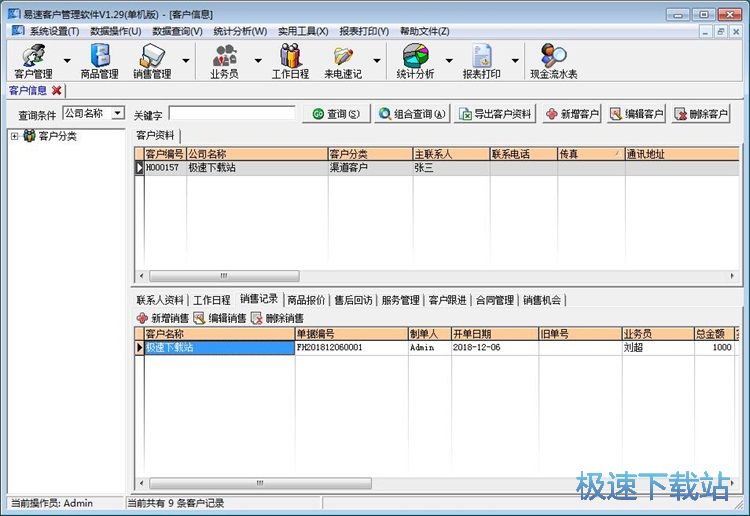The image size is (750, 516).
Task: Click the 总金额 column header
Action: [714, 334]
